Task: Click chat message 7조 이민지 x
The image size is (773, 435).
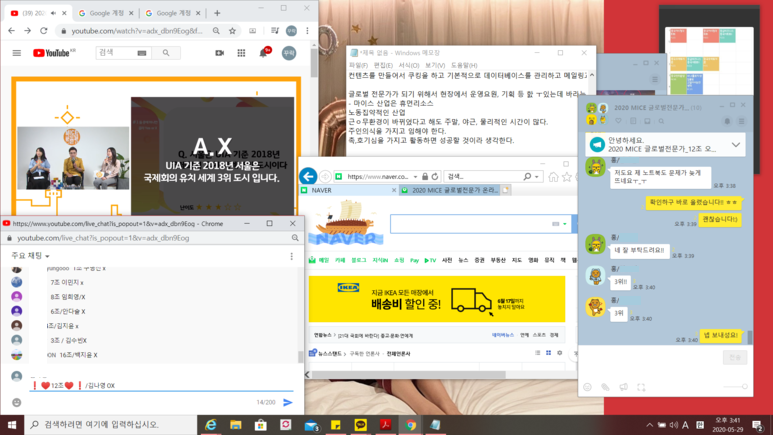Action: (x=67, y=283)
